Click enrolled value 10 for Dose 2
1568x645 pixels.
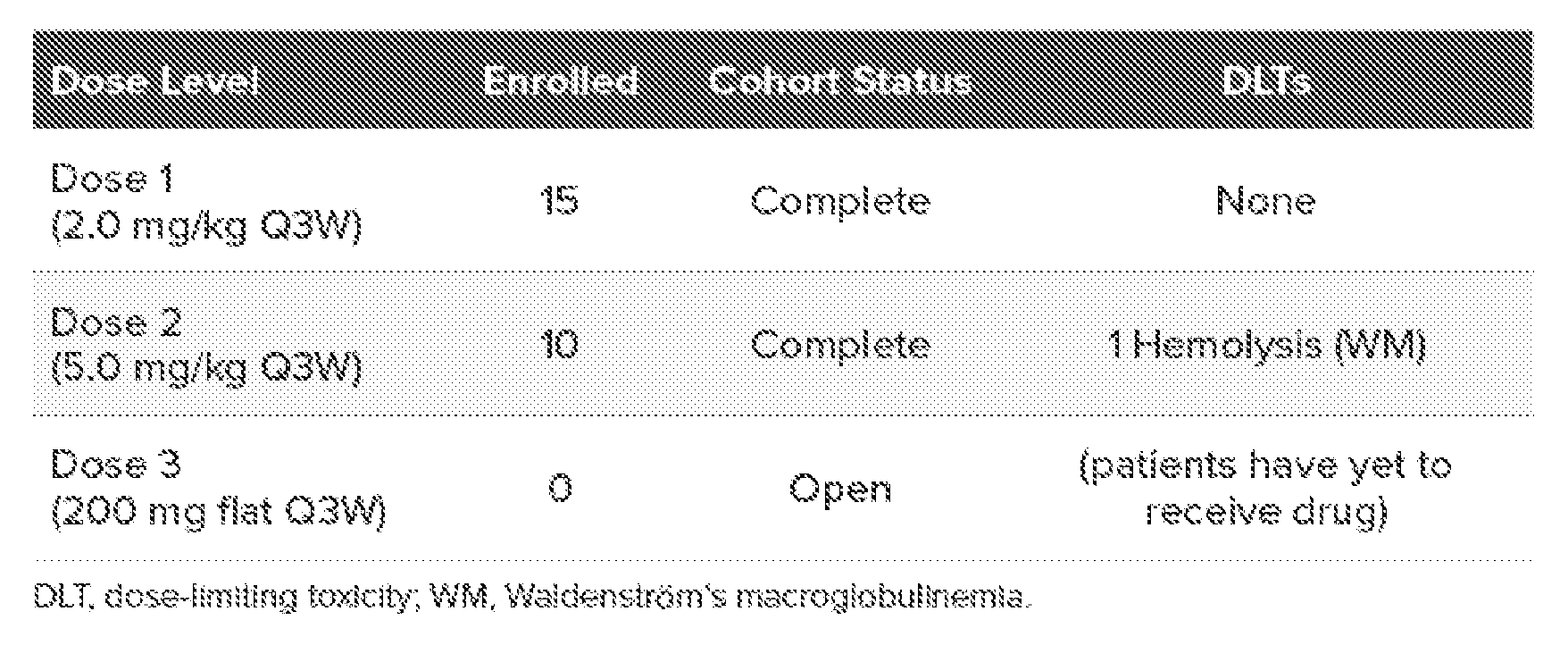point(560,345)
